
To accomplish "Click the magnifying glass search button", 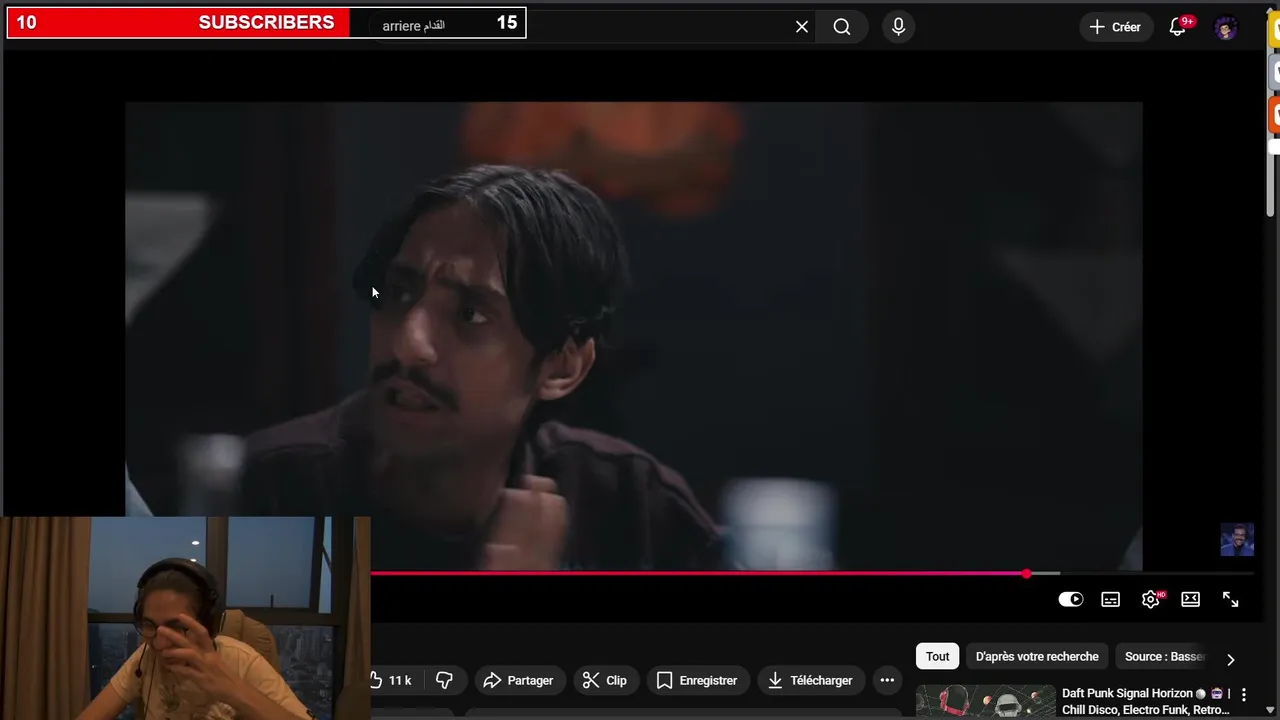I will click(842, 27).
